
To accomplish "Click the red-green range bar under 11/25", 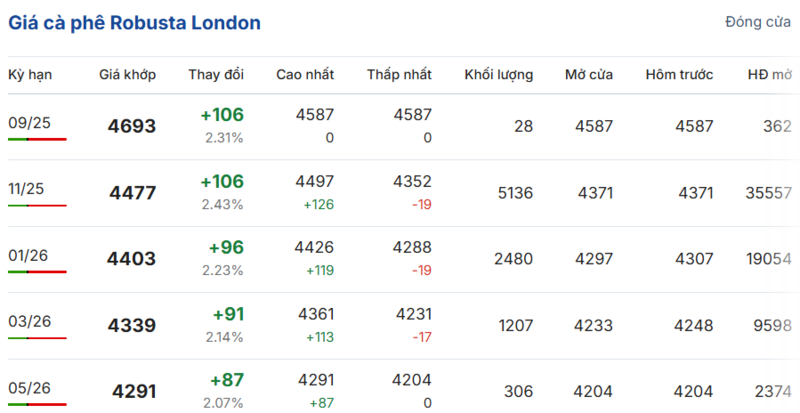I will click(37, 205).
